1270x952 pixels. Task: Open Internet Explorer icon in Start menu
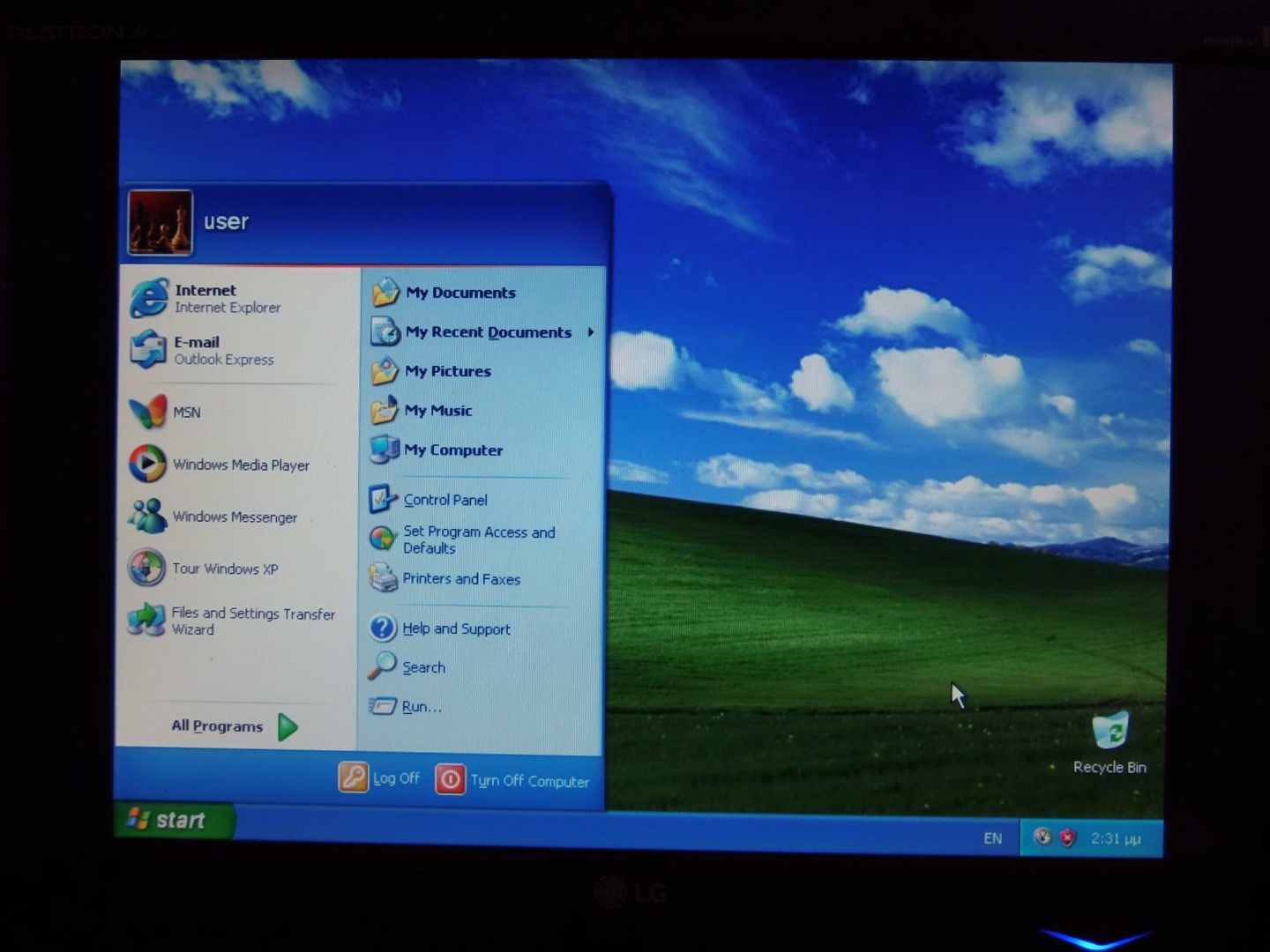coord(148,298)
